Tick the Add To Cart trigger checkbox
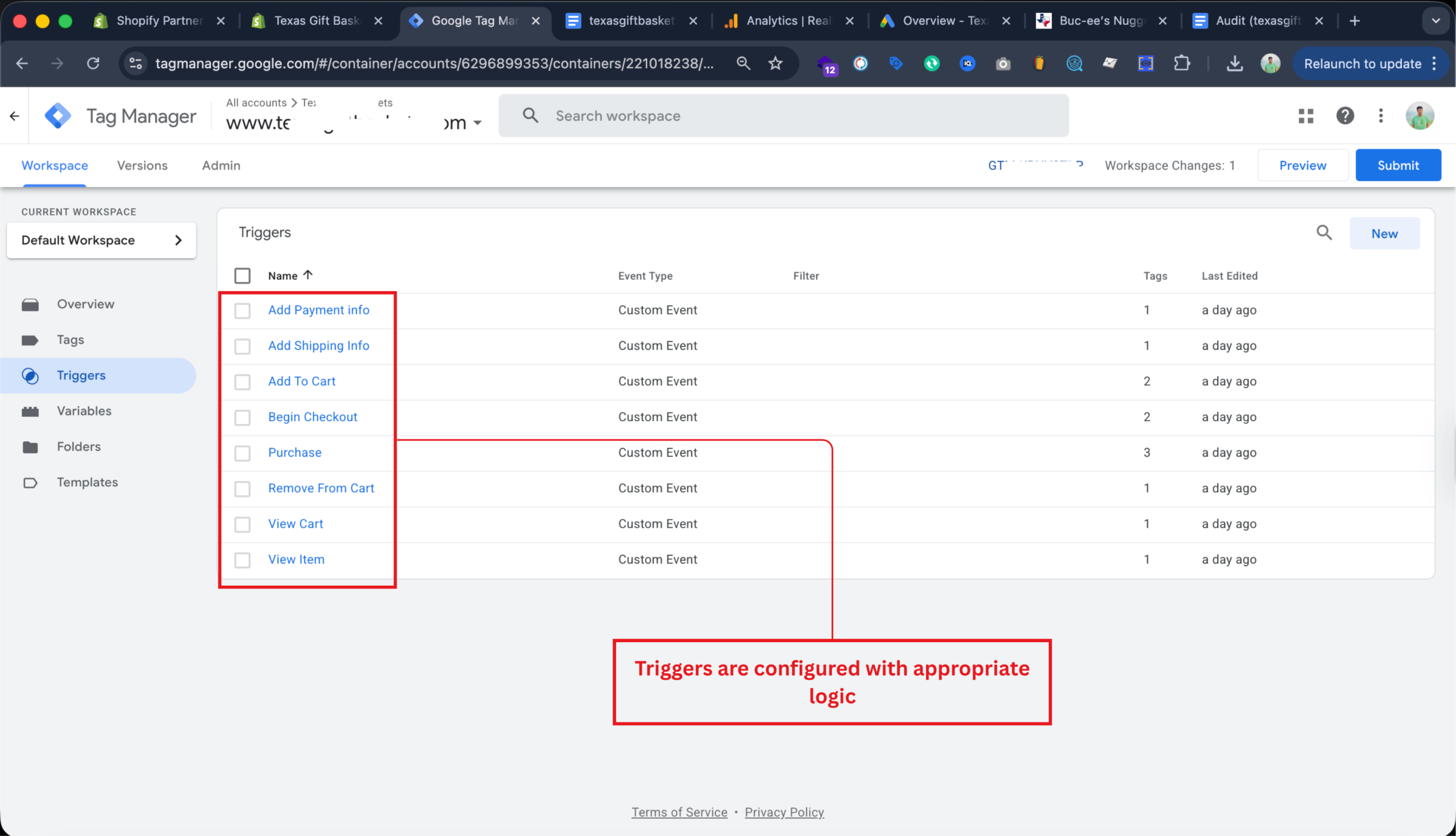The width and height of the screenshot is (1456, 836). coord(242,382)
